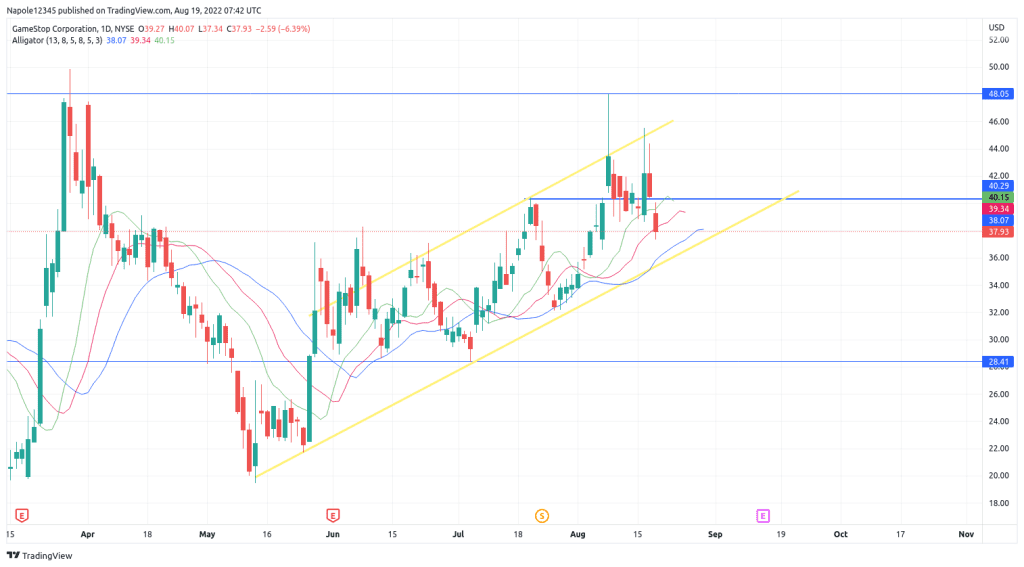Select the 28.41 price label
1024x567 pixels.
998,362
